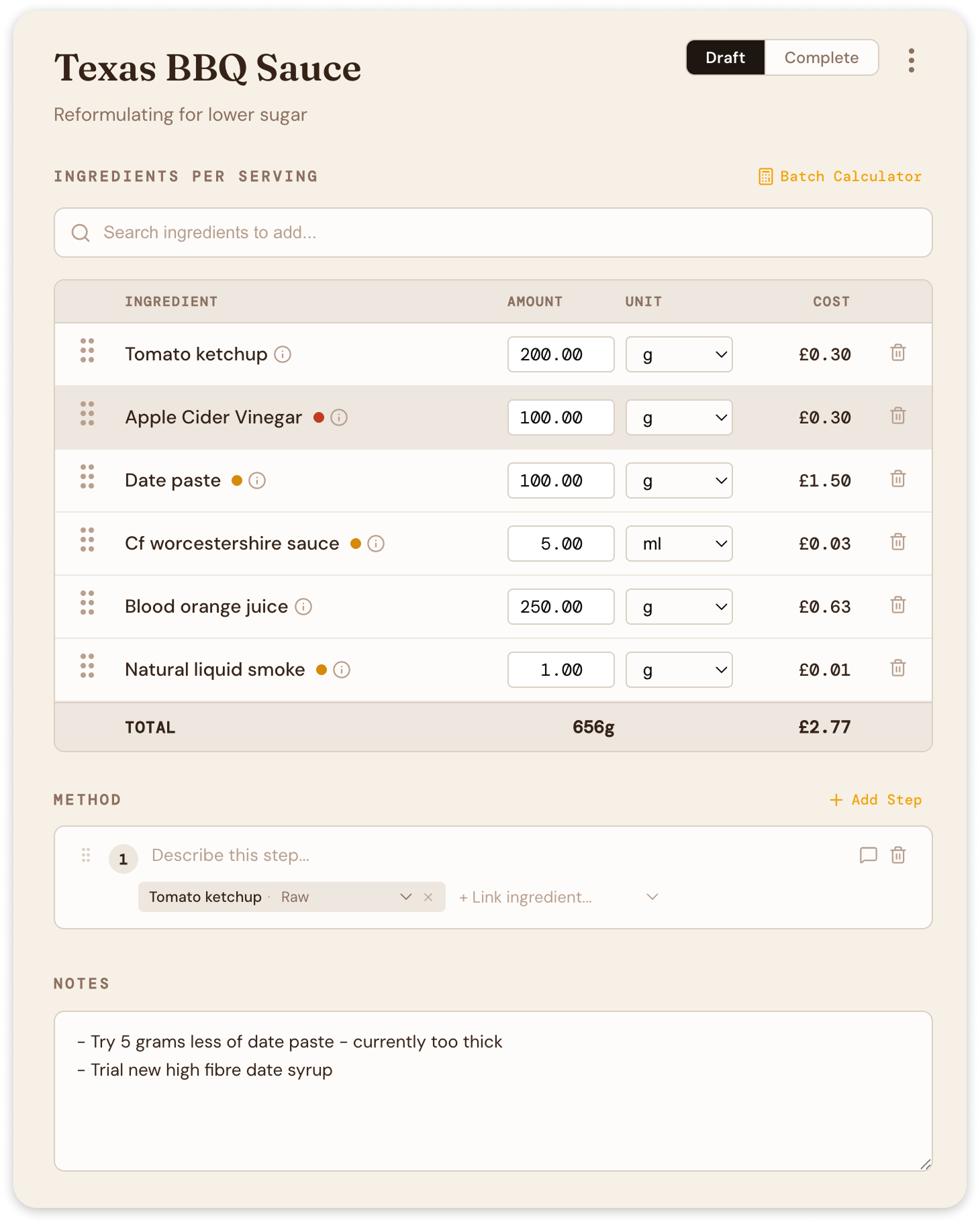Screen dimensions: 980x1224
Task: Change the unit for Blood orange juice
Action: pyautogui.click(x=679, y=607)
